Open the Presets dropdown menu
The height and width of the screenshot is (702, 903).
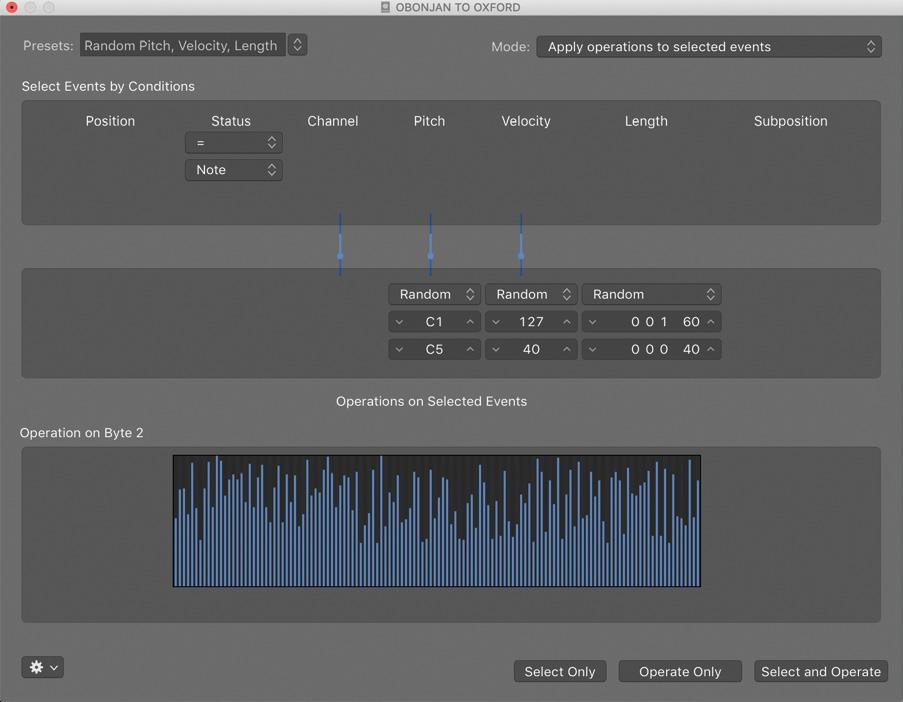click(x=297, y=45)
